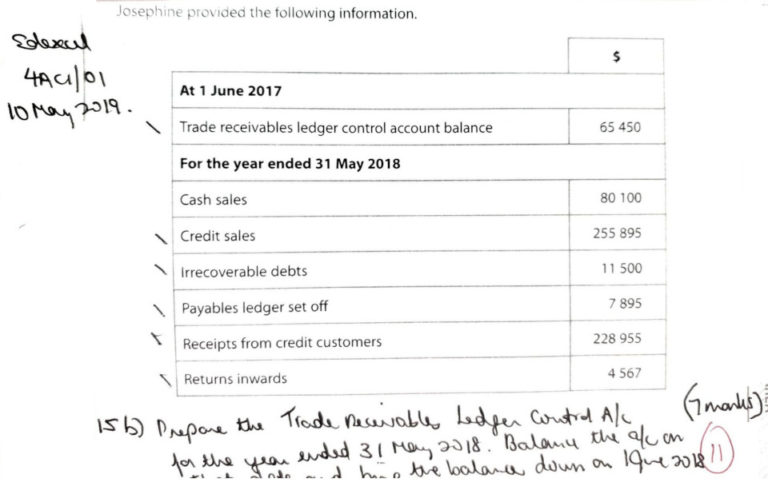Click the "Josephine provided the following information" sentence

coord(265,13)
